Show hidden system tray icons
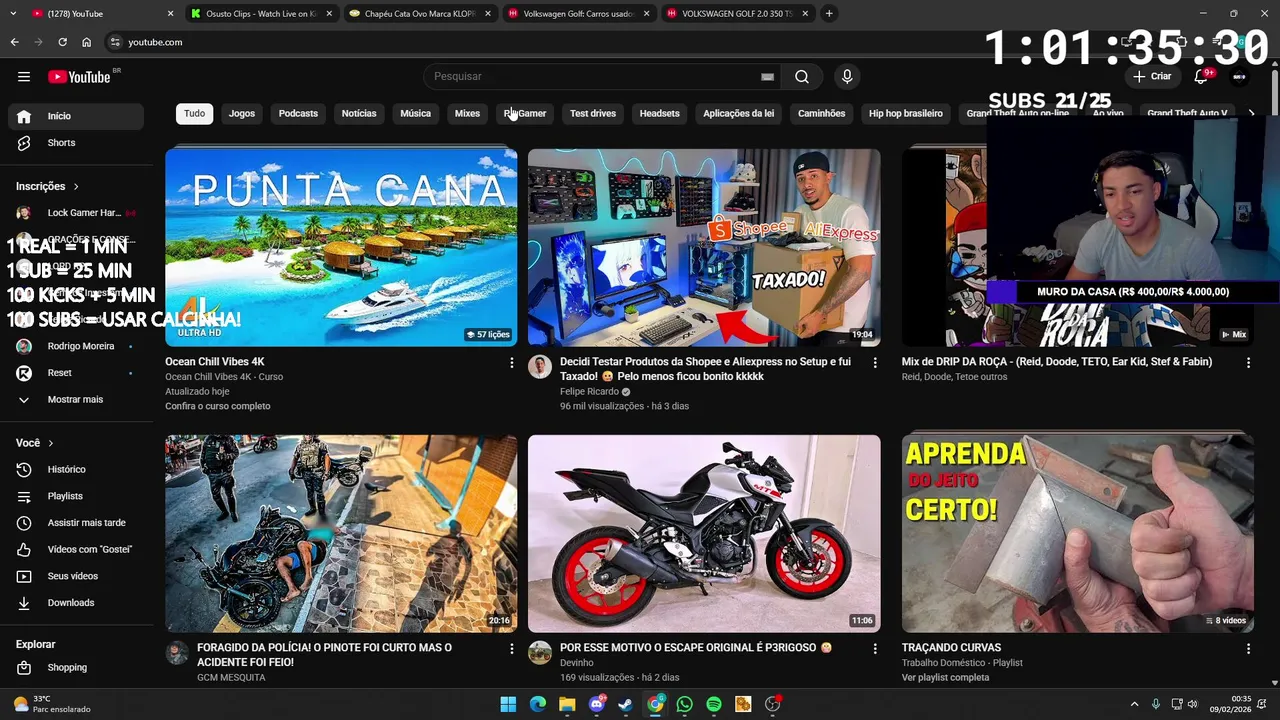 [1134, 704]
